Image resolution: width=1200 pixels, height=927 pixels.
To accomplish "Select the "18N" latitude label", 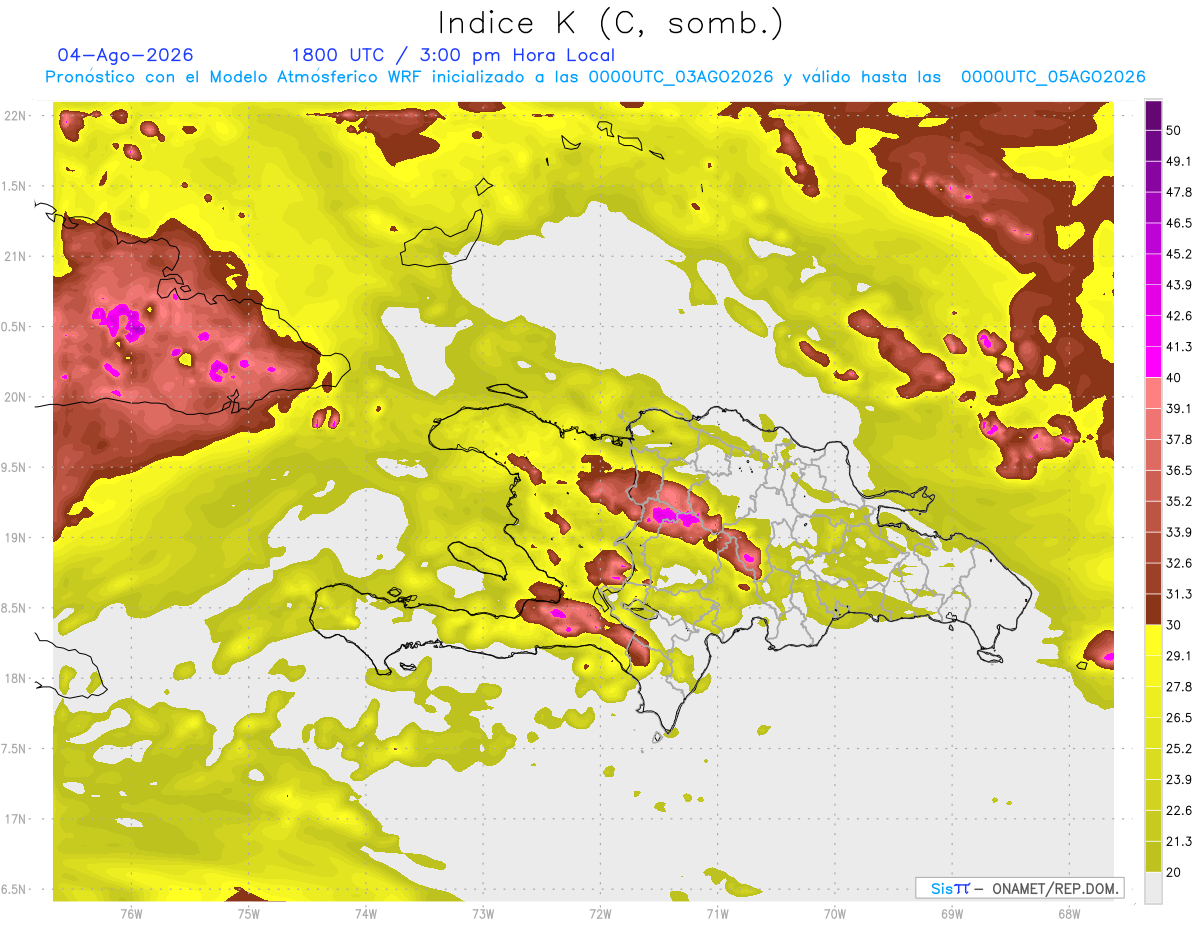I will (15, 679).
